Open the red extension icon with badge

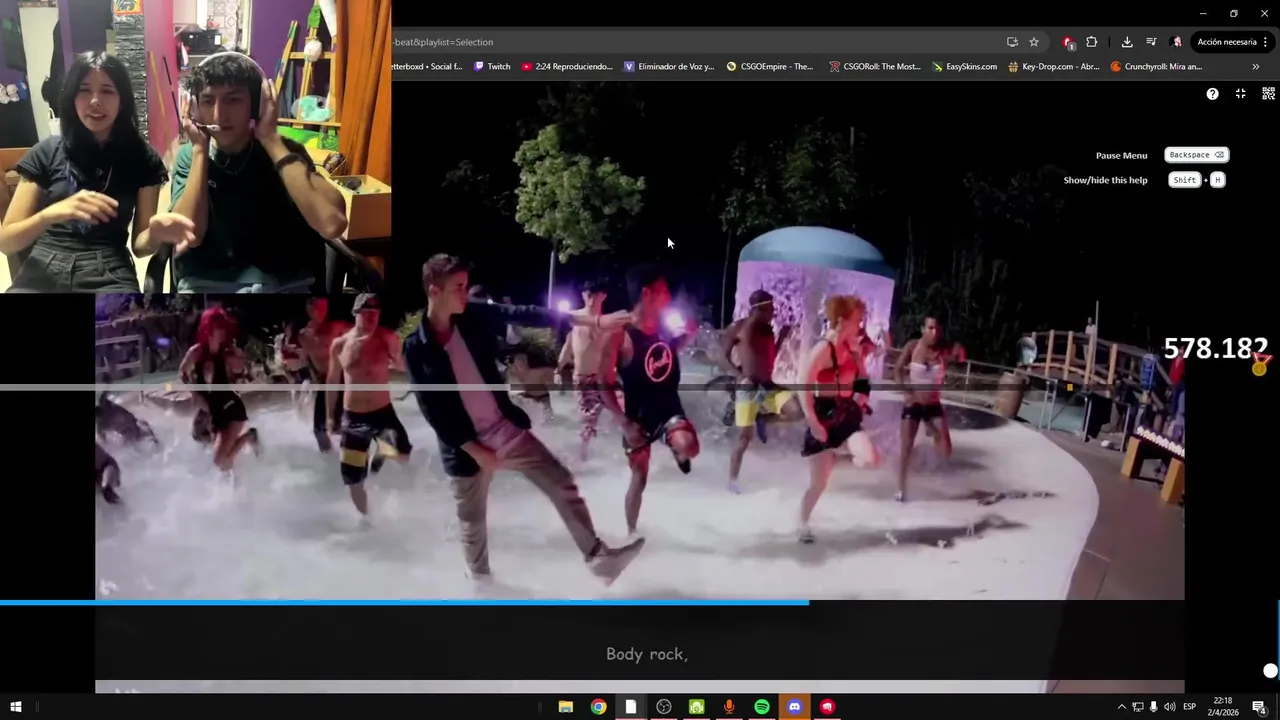1068,42
